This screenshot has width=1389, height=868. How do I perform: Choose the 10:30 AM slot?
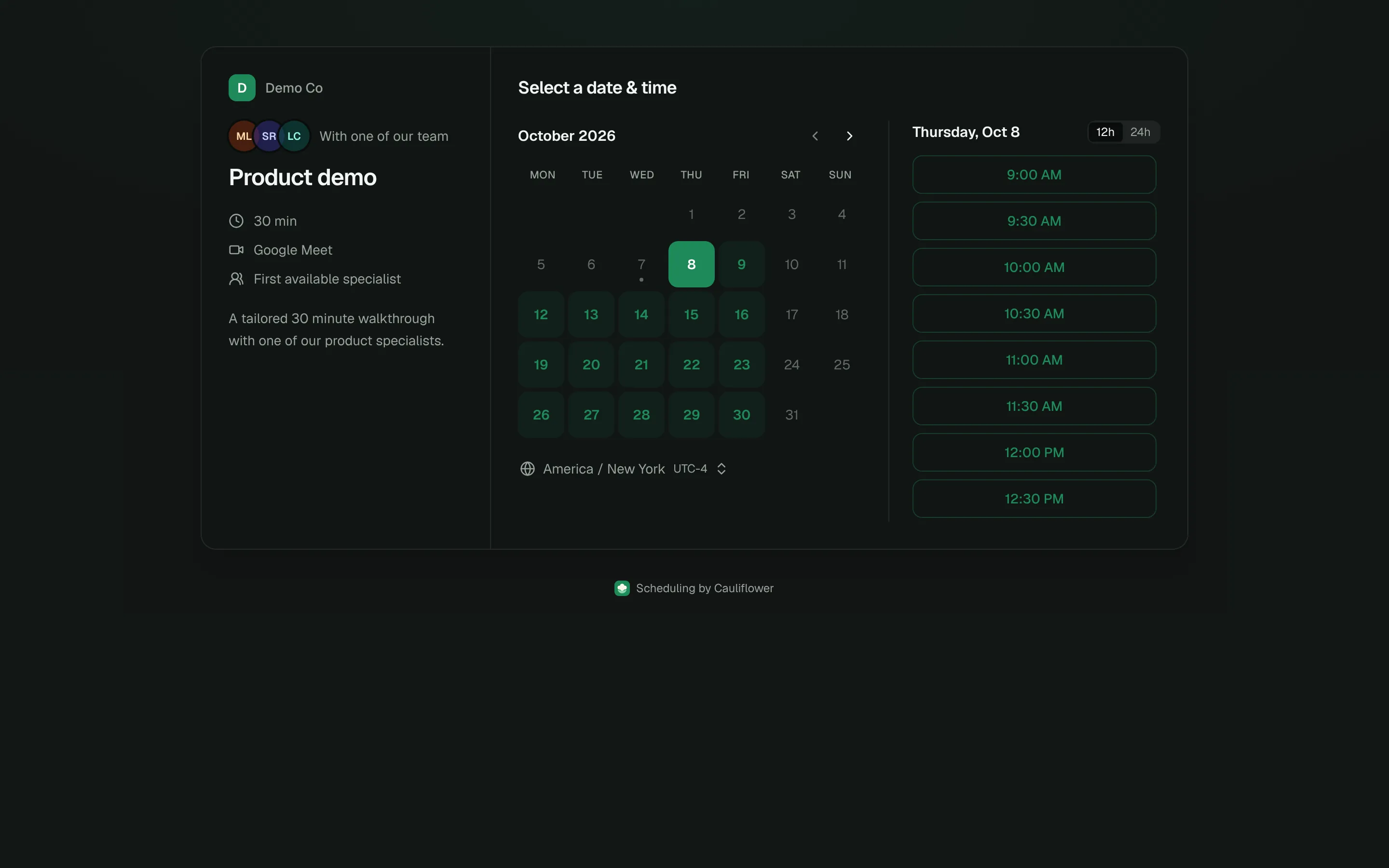coord(1034,313)
